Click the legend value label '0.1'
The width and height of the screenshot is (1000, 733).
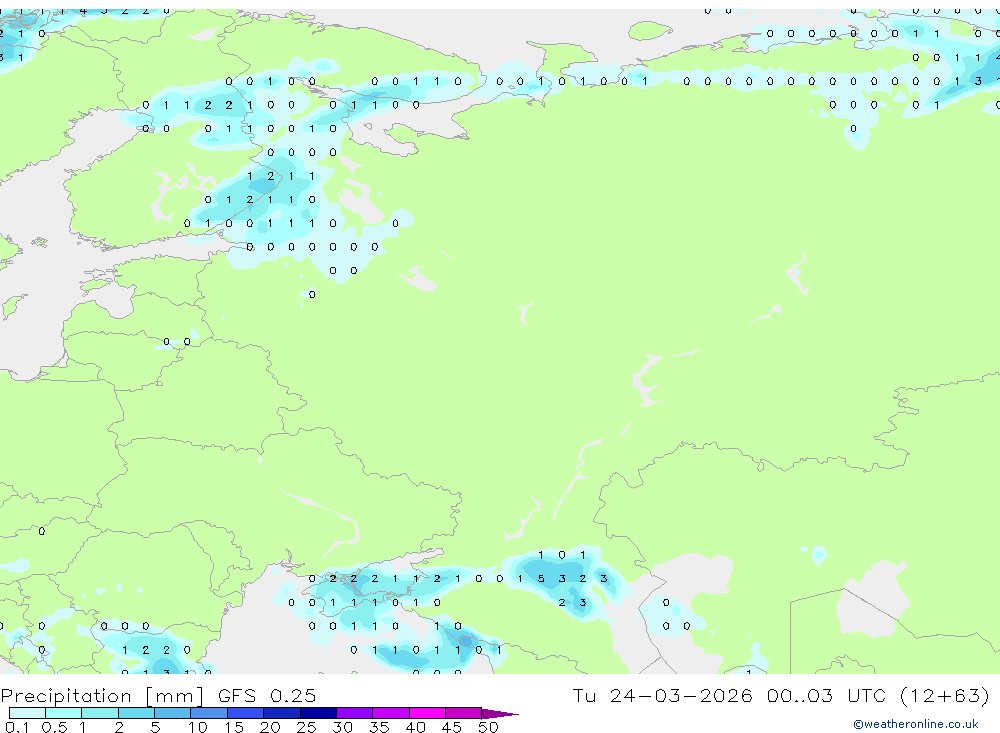coord(17,727)
